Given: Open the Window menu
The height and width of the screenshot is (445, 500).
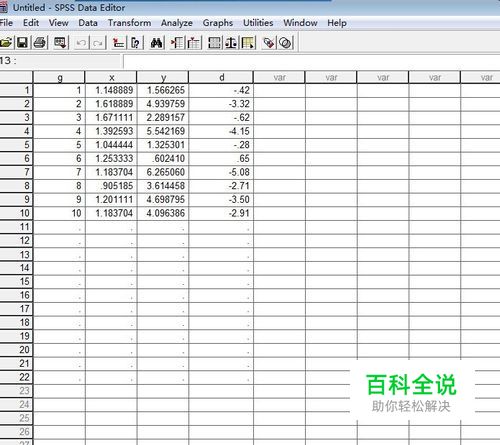Looking at the screenshot, I should pos(300,23).
